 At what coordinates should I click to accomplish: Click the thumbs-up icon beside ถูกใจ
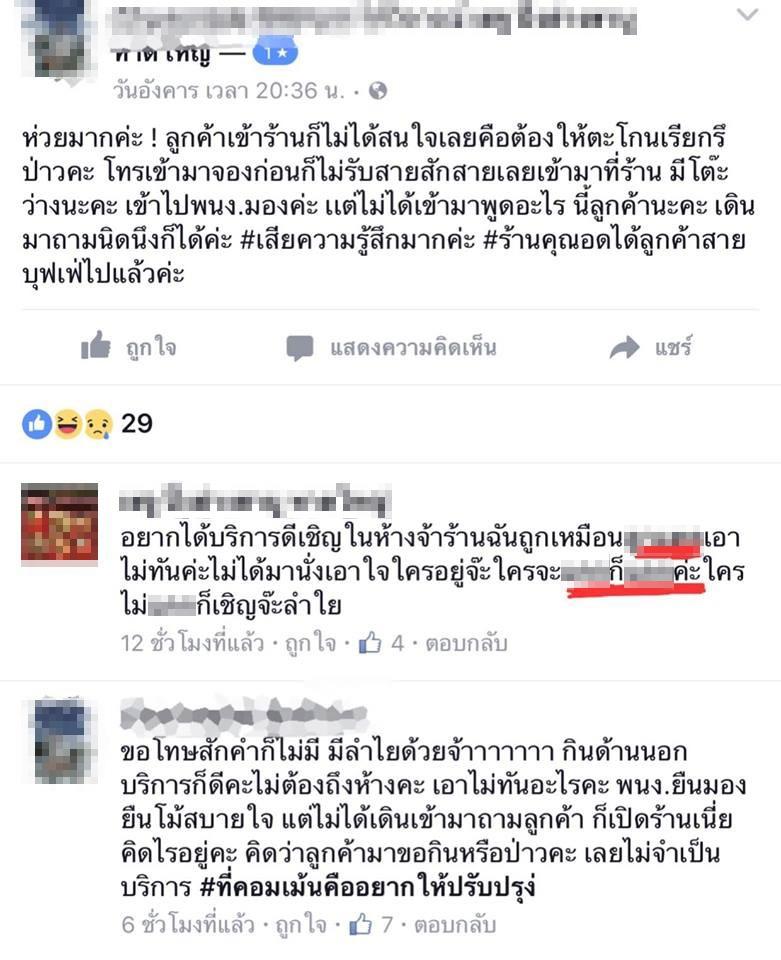tap(95, 346)
